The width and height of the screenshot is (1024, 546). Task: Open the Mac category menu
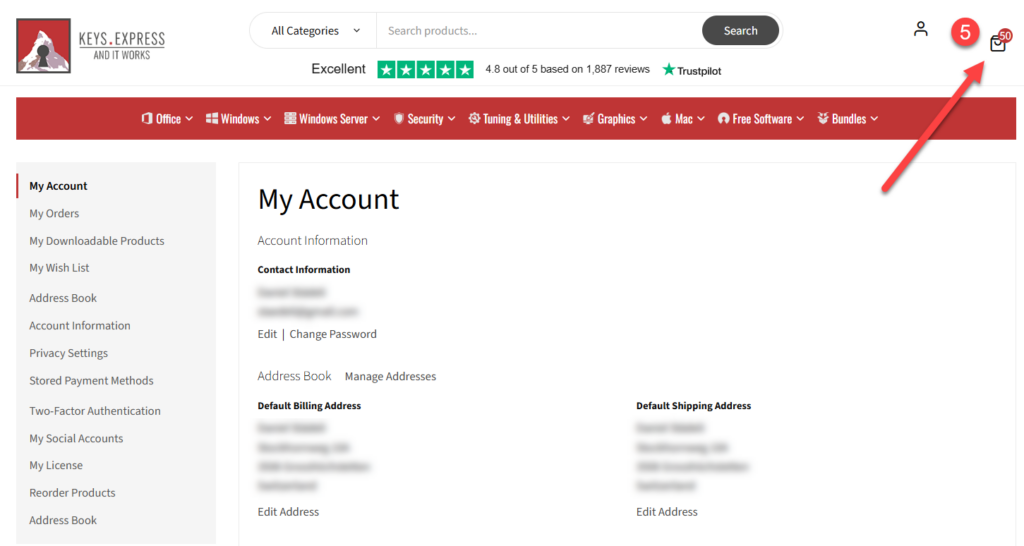click(683, 119)
